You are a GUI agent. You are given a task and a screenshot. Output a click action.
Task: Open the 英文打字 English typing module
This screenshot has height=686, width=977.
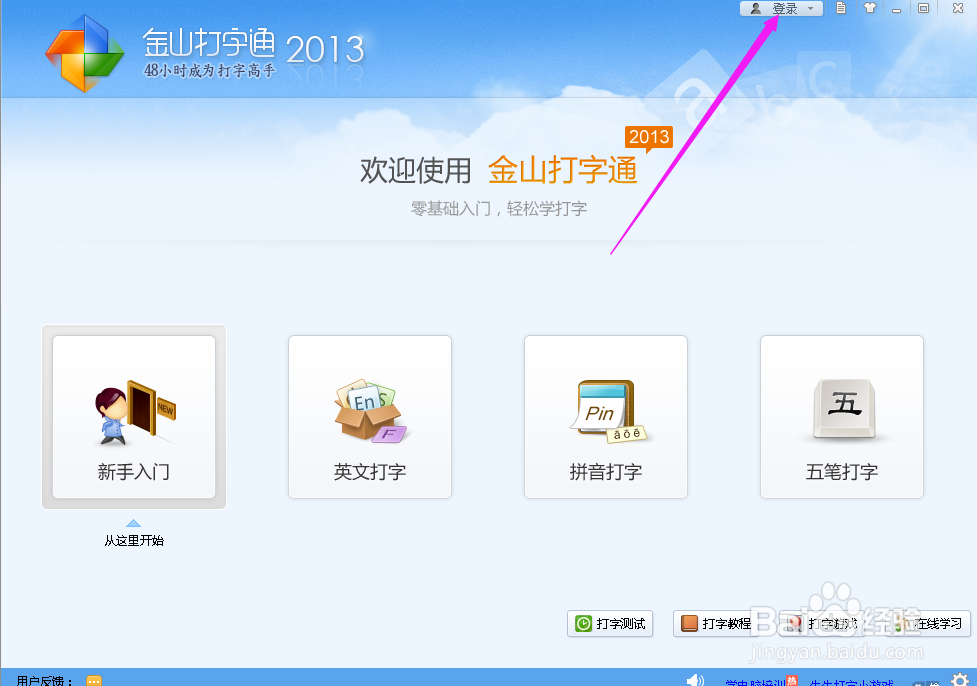point(369,417)
